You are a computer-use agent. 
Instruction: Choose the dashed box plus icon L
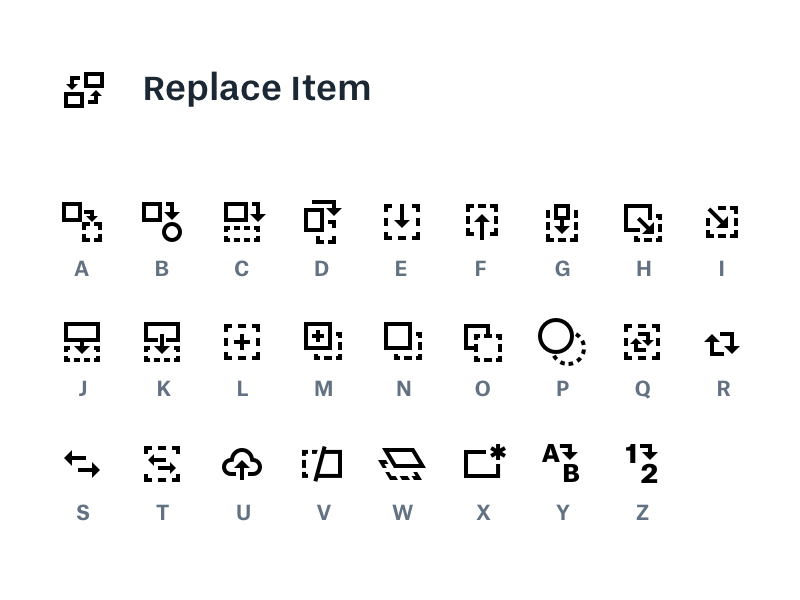click(242, 342)
